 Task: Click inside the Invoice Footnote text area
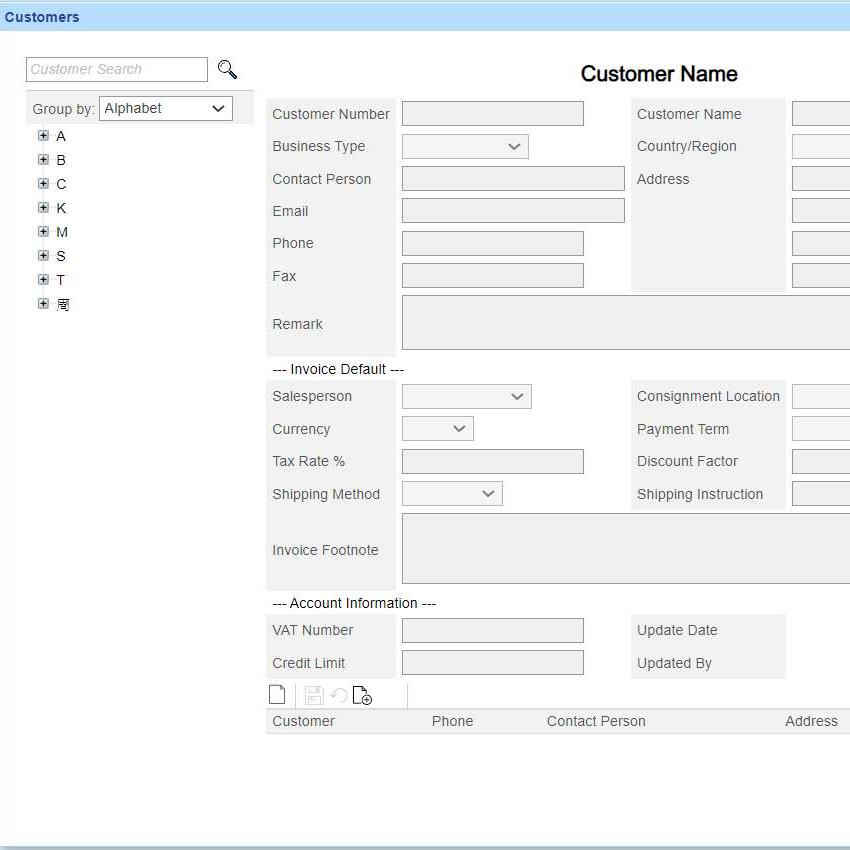point(626,549)
